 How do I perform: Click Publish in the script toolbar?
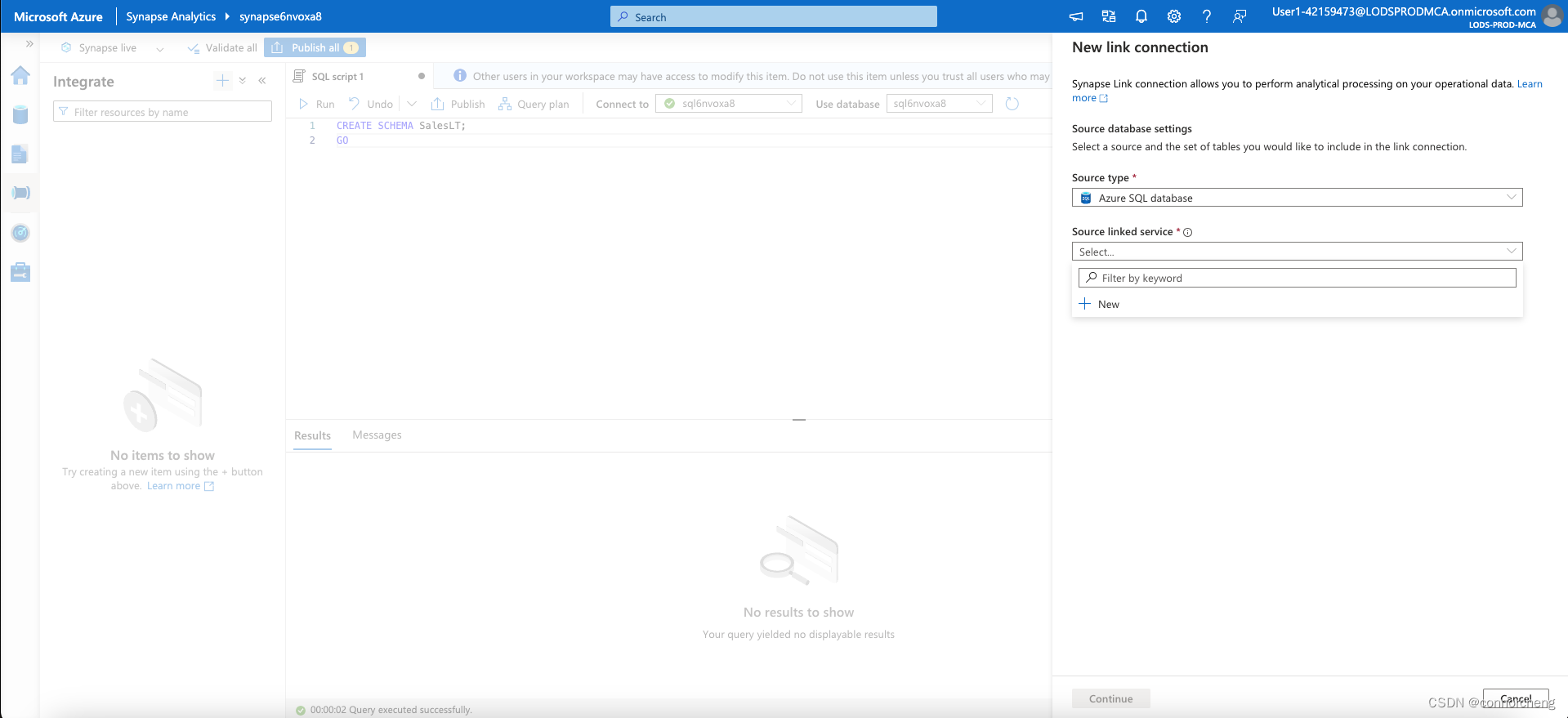(458, 104)
